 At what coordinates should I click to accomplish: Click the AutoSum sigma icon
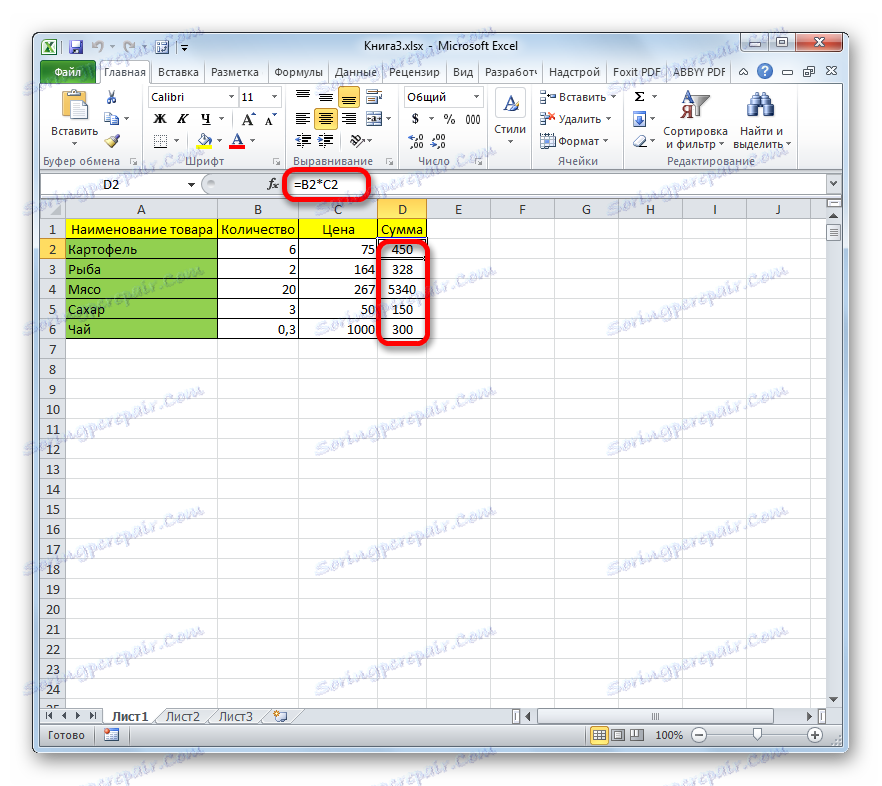(640, 97)
